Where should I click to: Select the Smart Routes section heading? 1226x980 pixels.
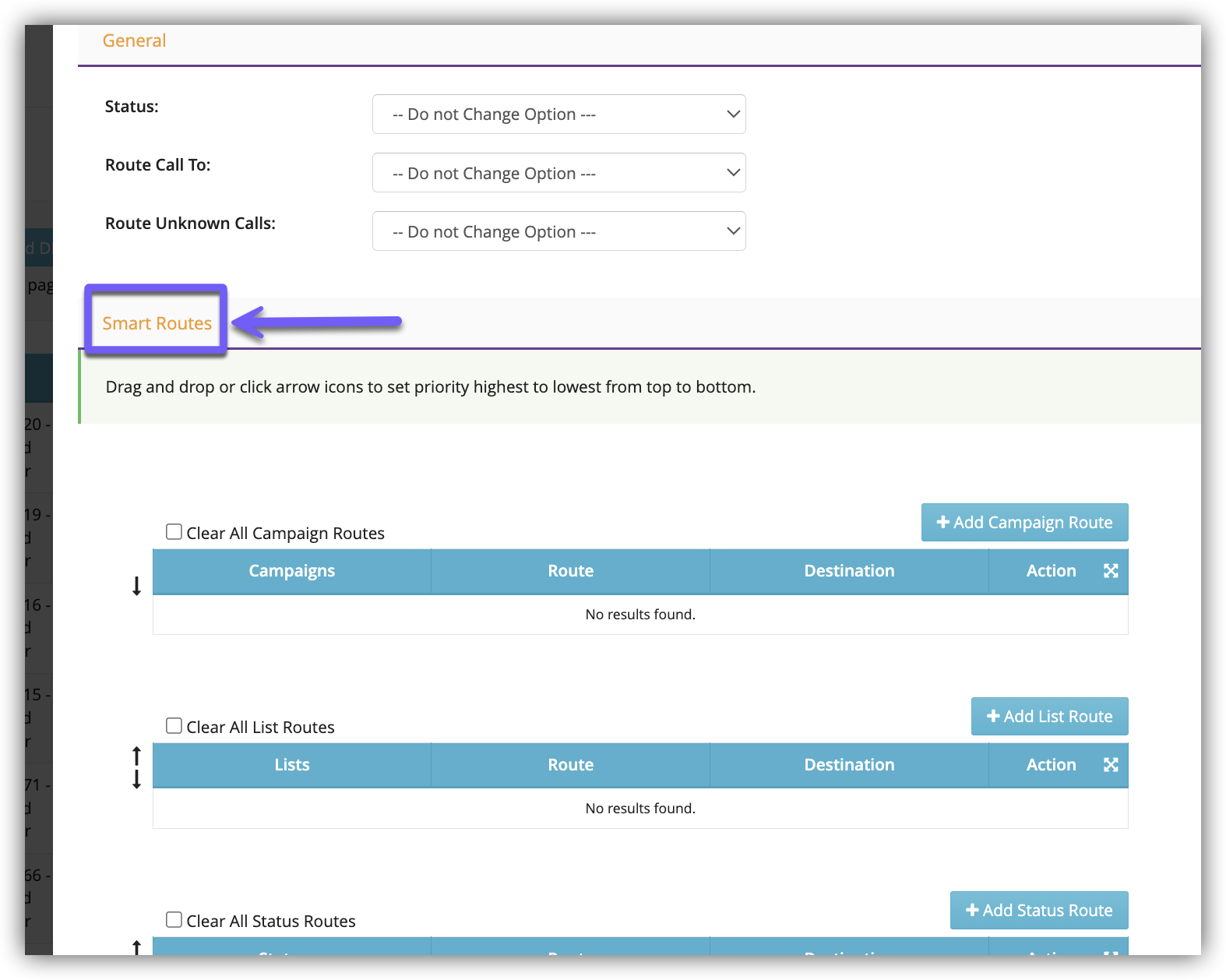point(157,323)
